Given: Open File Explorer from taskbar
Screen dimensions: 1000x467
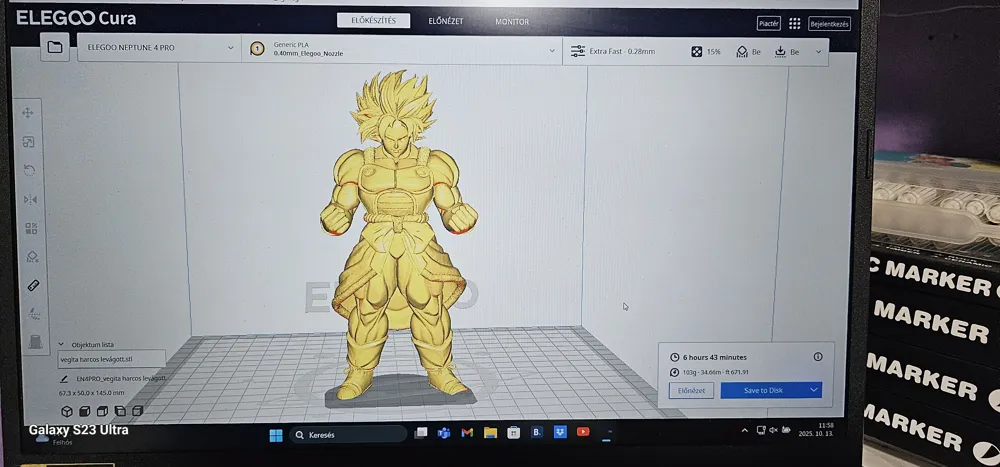Looking at the screenshot, I should tap(490, 433).
